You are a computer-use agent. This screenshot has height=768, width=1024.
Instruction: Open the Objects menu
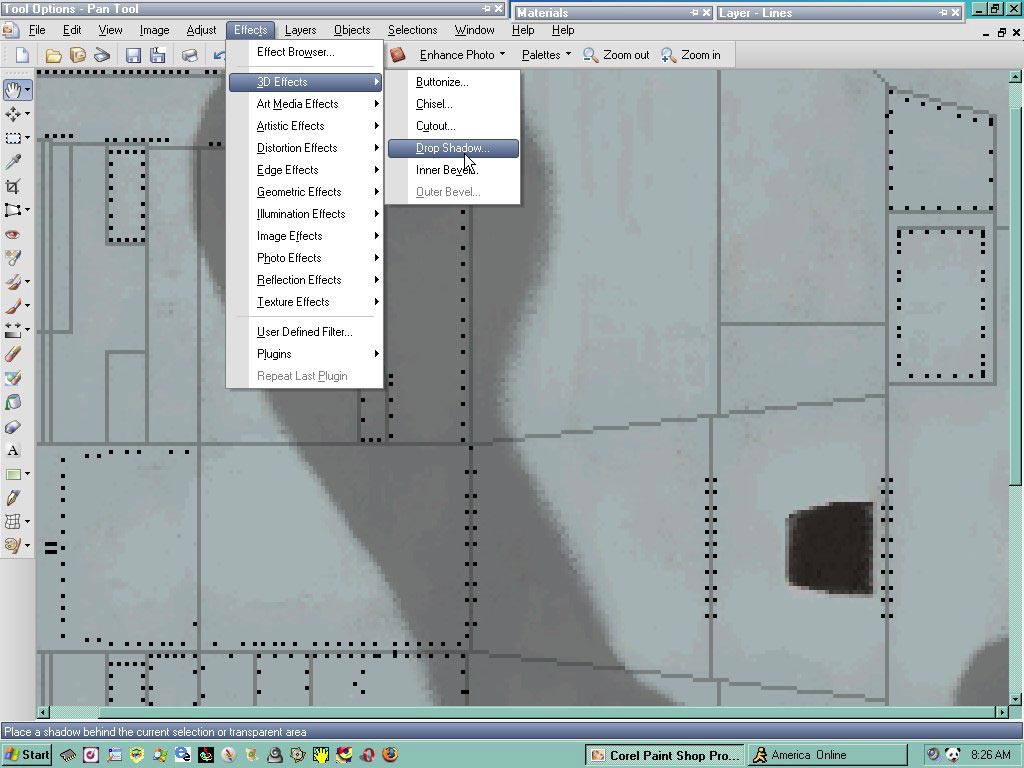[x=352, y=30]
